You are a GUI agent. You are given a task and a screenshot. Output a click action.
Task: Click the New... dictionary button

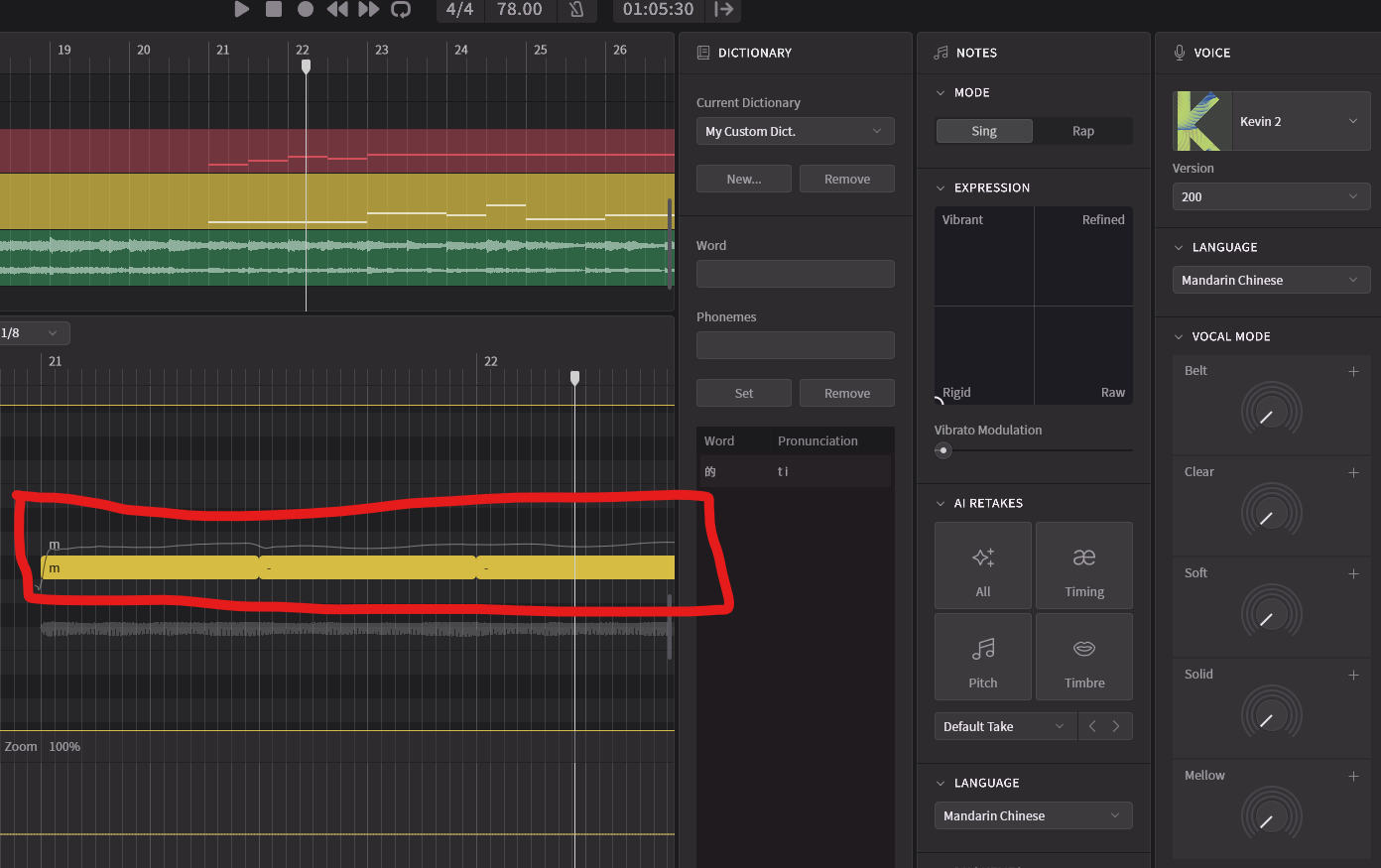point(744,179)
